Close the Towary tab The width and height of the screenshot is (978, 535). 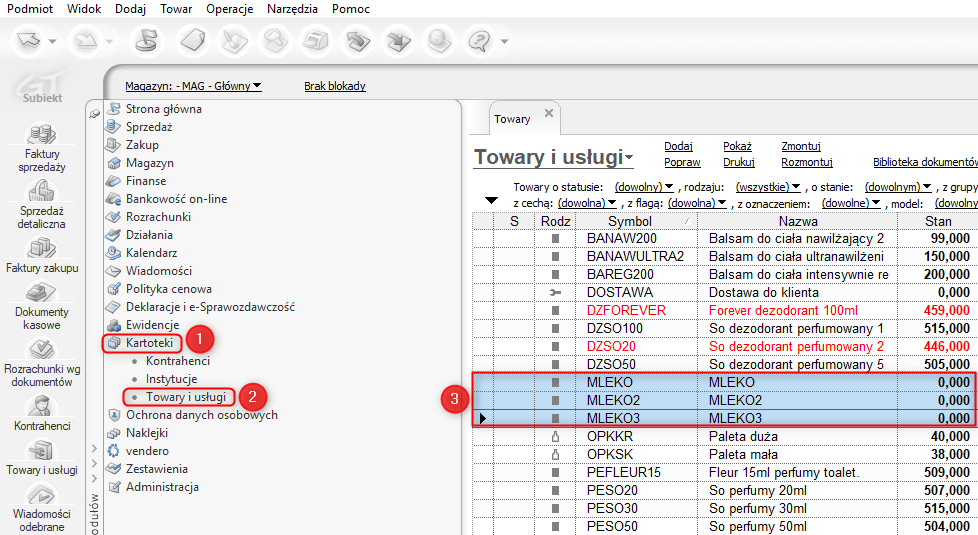(549, 113)
